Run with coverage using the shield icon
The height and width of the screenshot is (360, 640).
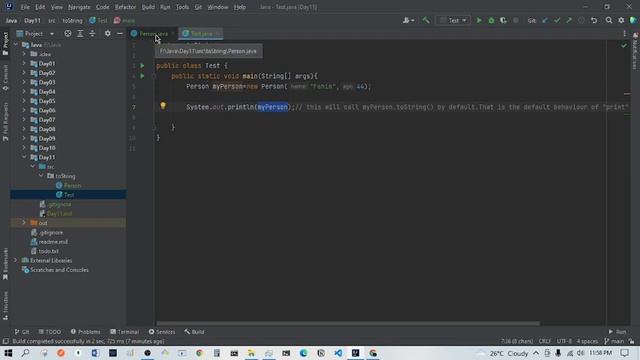tap(503, 20)
